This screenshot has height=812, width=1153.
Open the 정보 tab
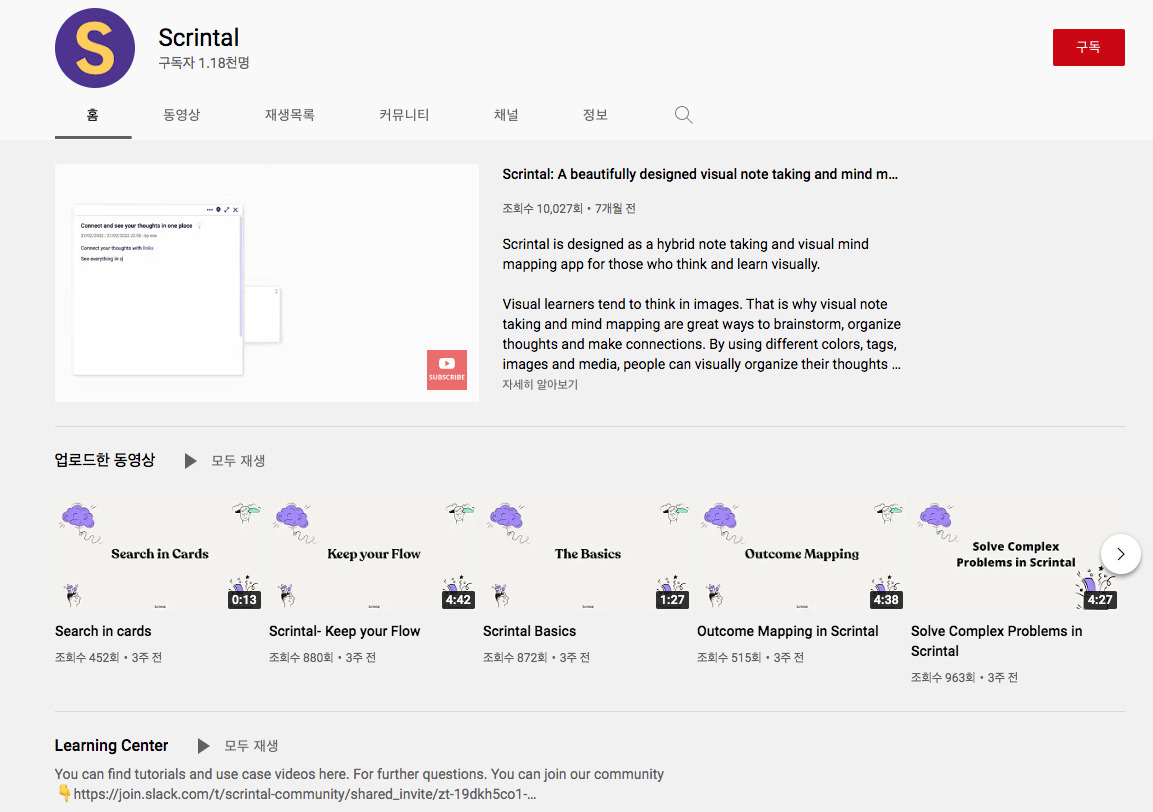coord(595,115)
